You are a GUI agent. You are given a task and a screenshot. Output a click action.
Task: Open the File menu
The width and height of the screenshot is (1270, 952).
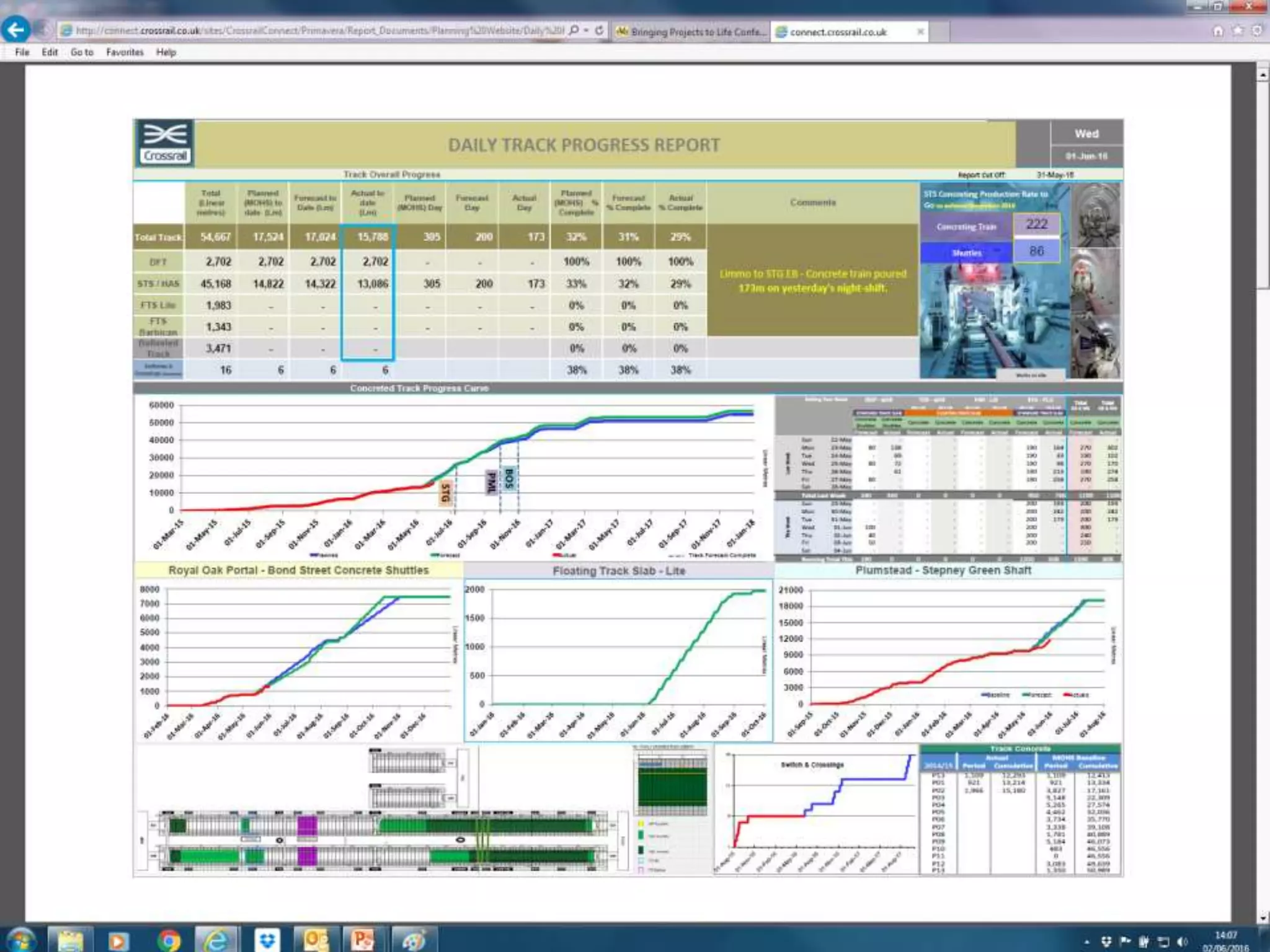click(22, 52)
